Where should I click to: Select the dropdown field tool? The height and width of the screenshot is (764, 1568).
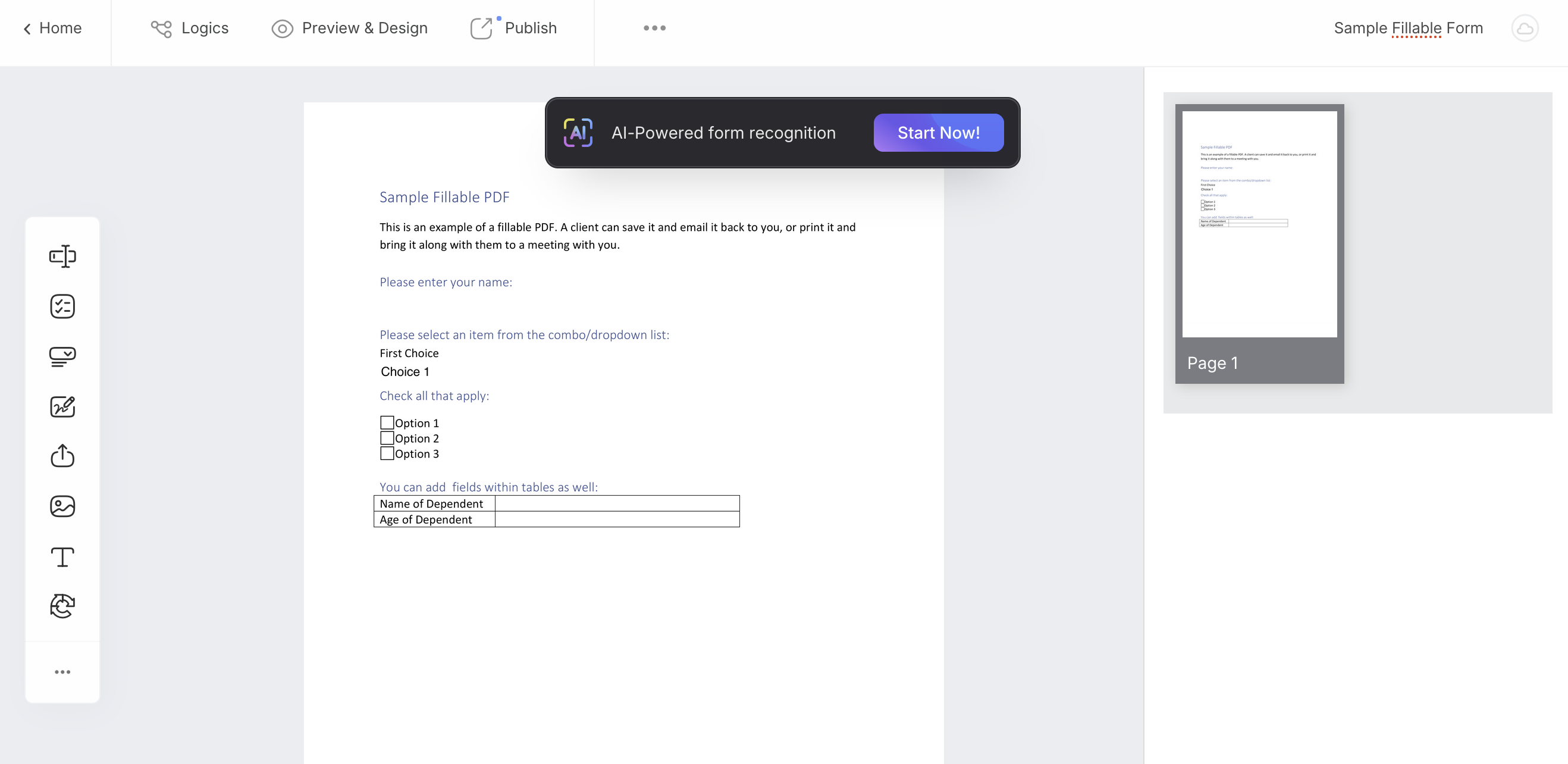(62, 357)
